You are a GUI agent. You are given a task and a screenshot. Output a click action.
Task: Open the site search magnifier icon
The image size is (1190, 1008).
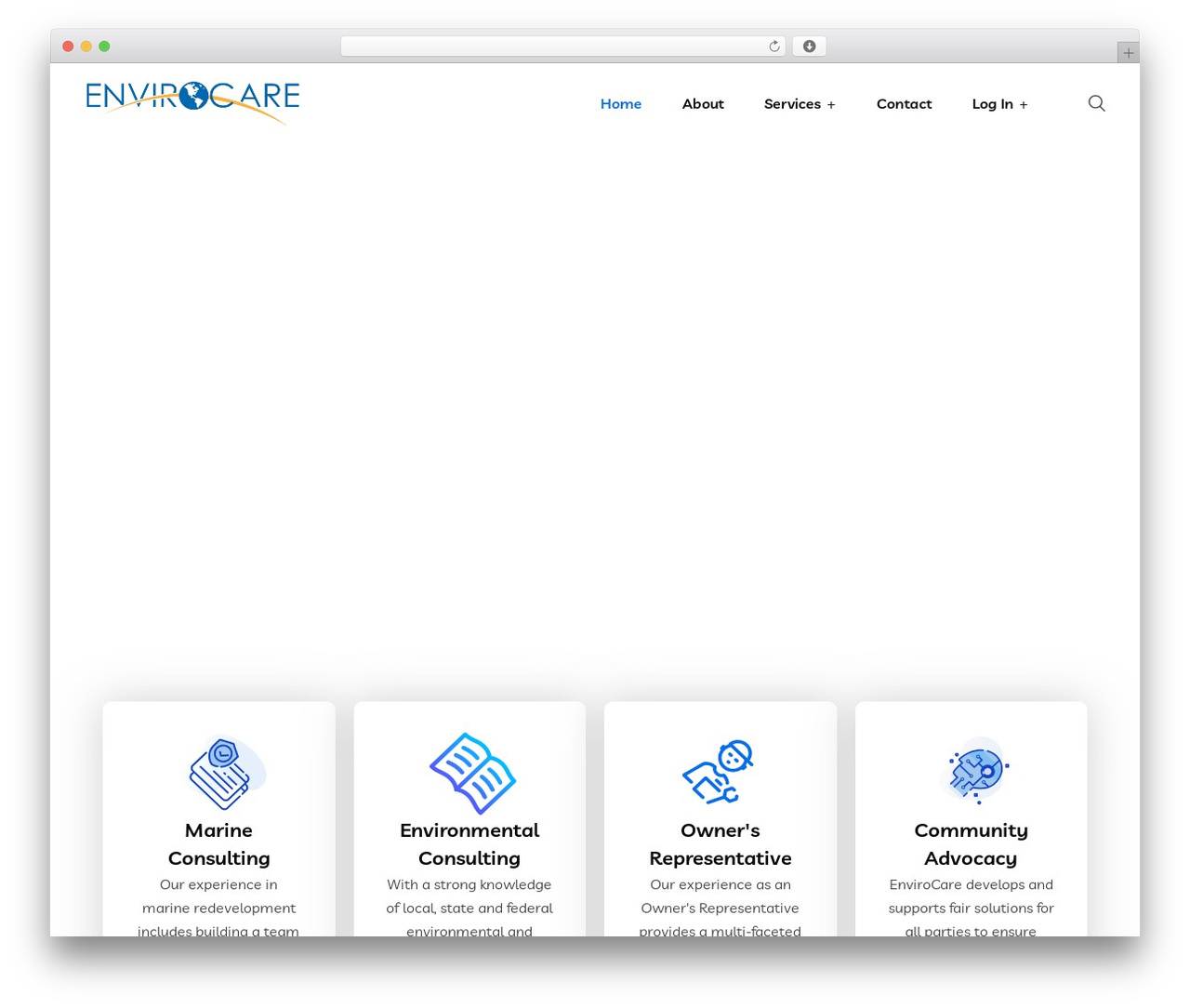click(1097, 103)
